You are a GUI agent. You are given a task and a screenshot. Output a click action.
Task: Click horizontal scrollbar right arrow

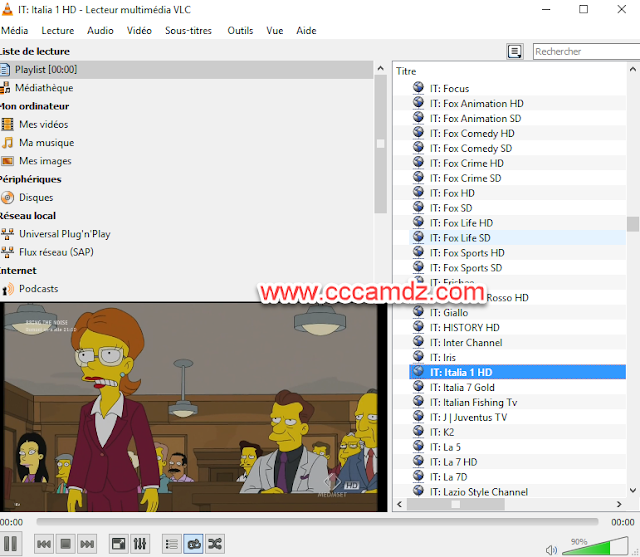pyautogui.click(x=619, y=504)
